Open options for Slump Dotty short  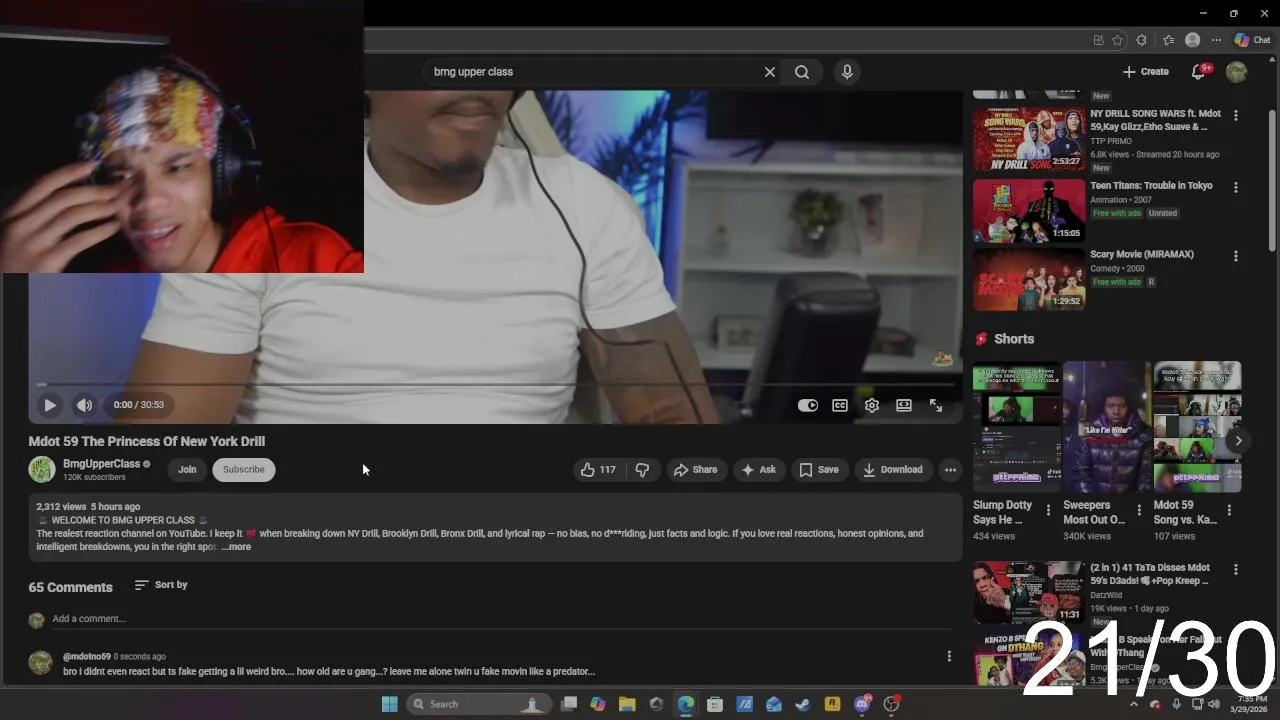click(x=1048, y=510)
